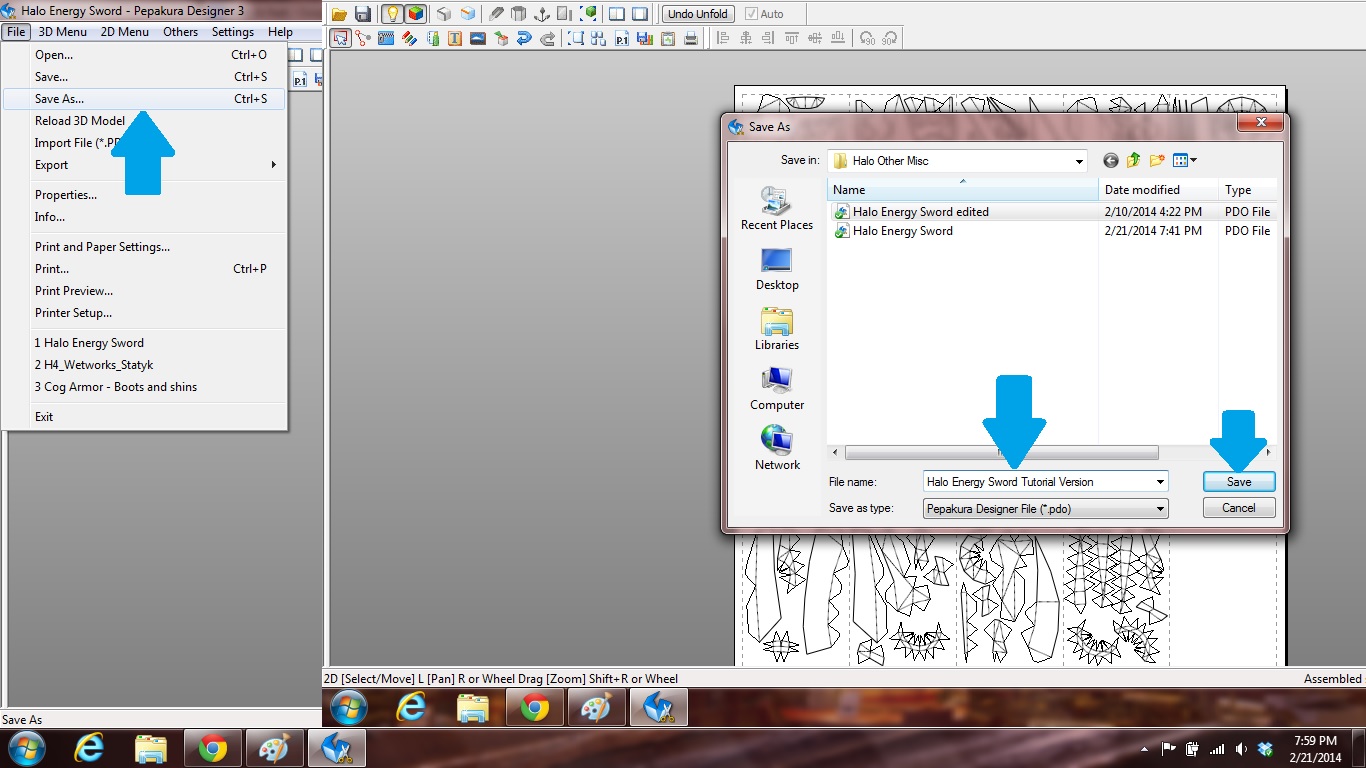Click the P.1 page number icon
Screen dimensions: 1366x768
point(622,39)
